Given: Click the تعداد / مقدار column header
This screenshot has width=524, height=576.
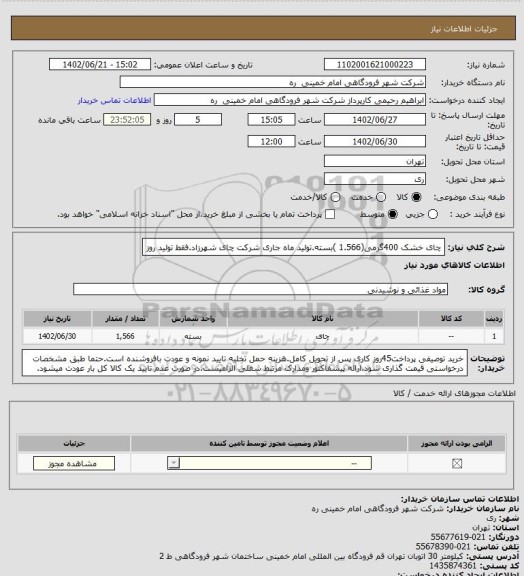Looking at the screenshot, I should [x=125, y=319].
